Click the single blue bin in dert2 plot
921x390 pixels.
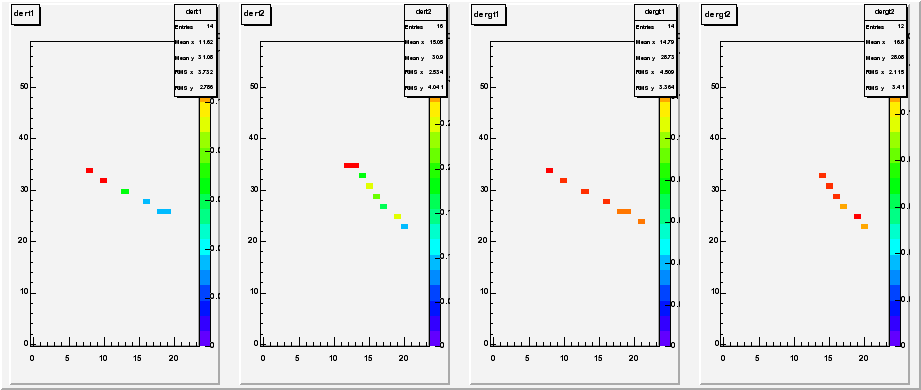tap(405, 227)
